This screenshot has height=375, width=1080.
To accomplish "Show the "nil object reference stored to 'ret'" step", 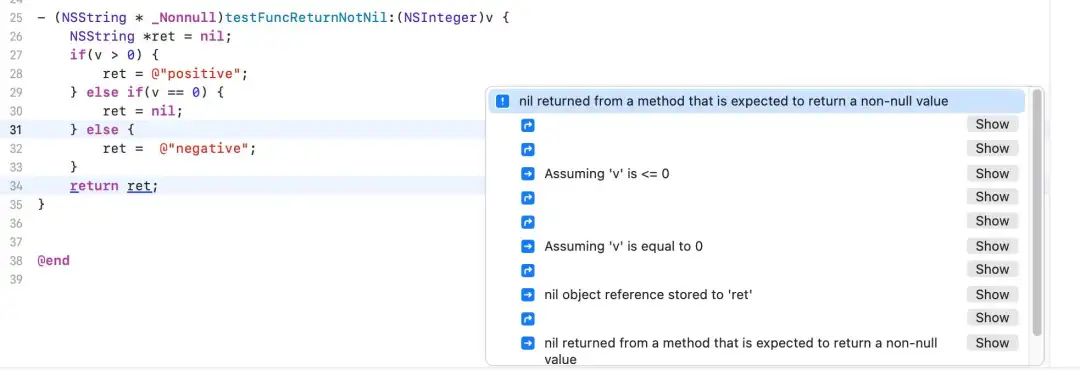I will click(992, 294).
